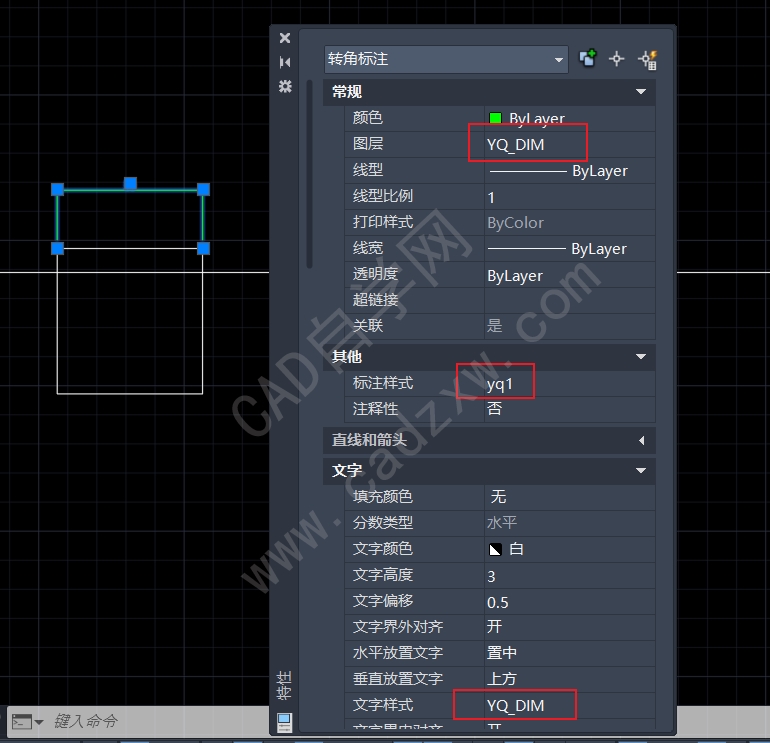Toggle the PICKADD value icon
Viewport: 770px width, 743px height.
[x=588, y=58]
